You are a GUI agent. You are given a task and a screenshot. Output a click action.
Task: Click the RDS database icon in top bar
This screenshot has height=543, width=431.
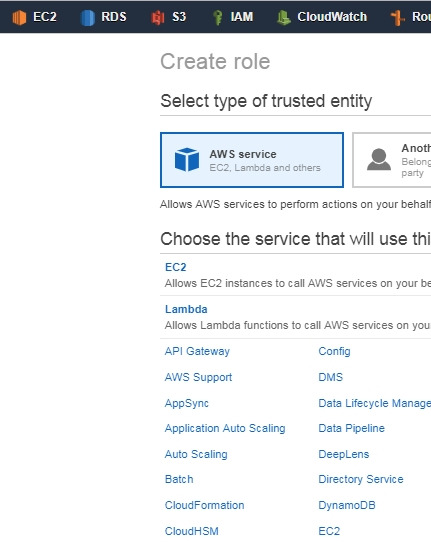click(87, 17)
